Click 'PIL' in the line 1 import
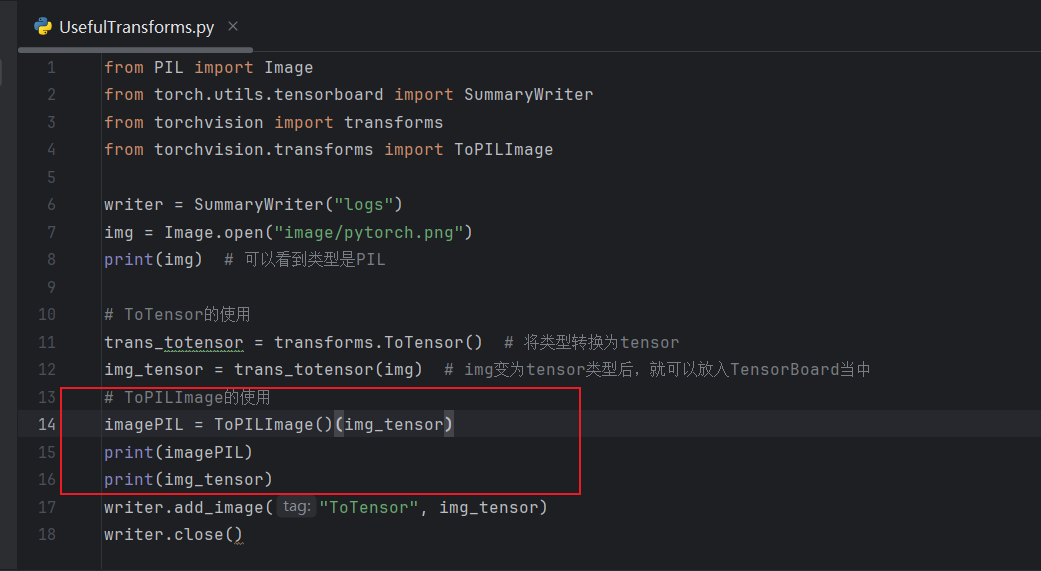 [169, 68]
